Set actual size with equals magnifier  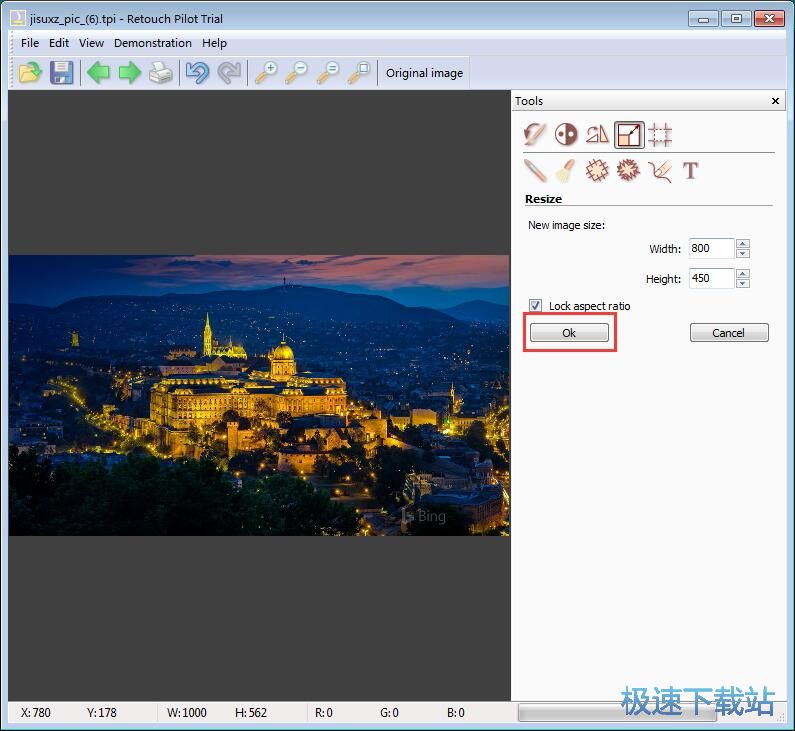click(328, 73)
